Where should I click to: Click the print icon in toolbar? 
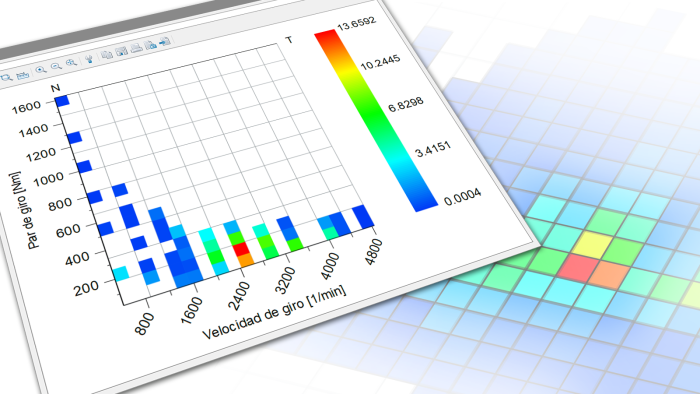tap(136, 47)
